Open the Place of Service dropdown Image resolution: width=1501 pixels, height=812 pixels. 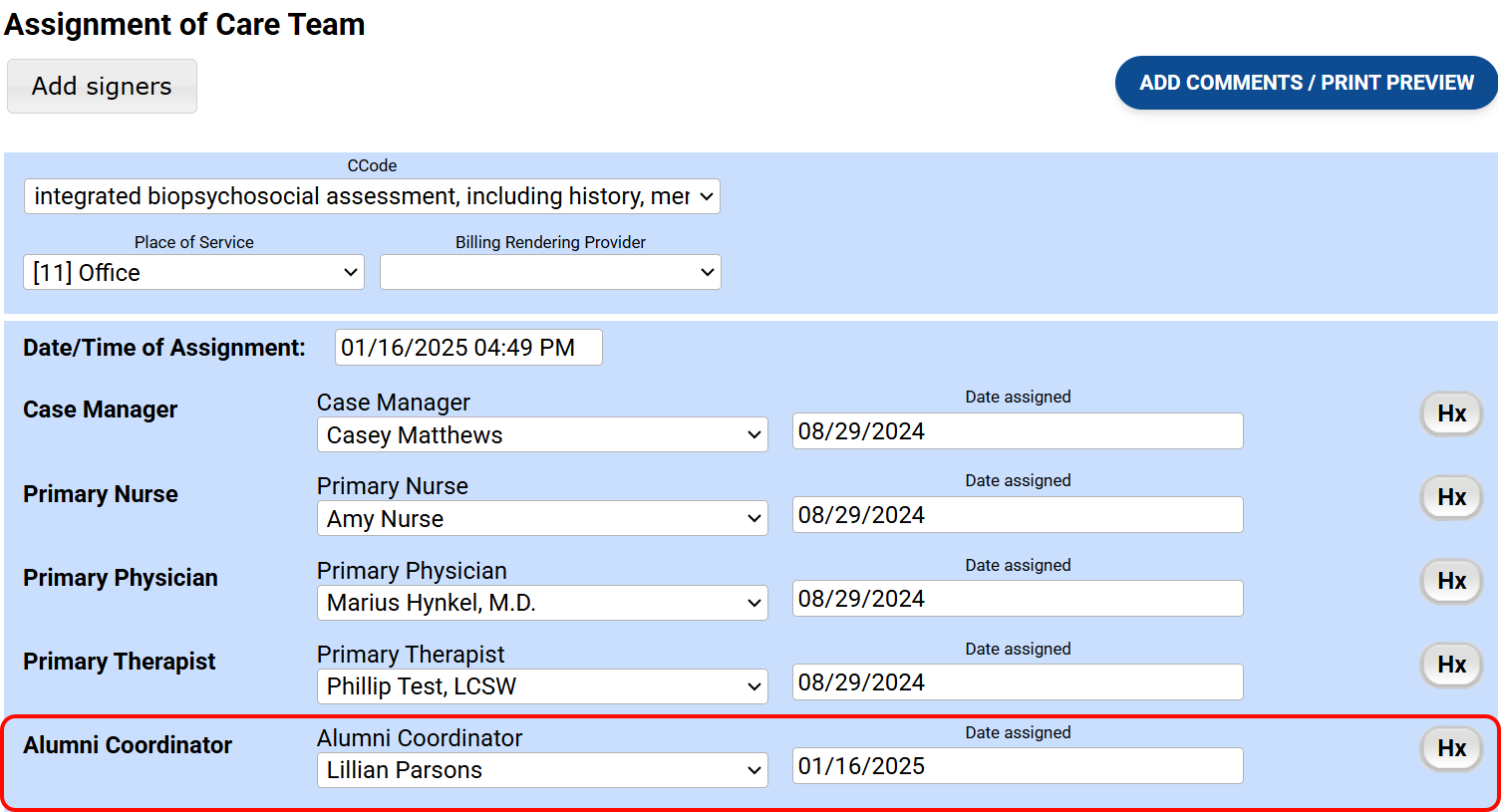tap(193, 273)
